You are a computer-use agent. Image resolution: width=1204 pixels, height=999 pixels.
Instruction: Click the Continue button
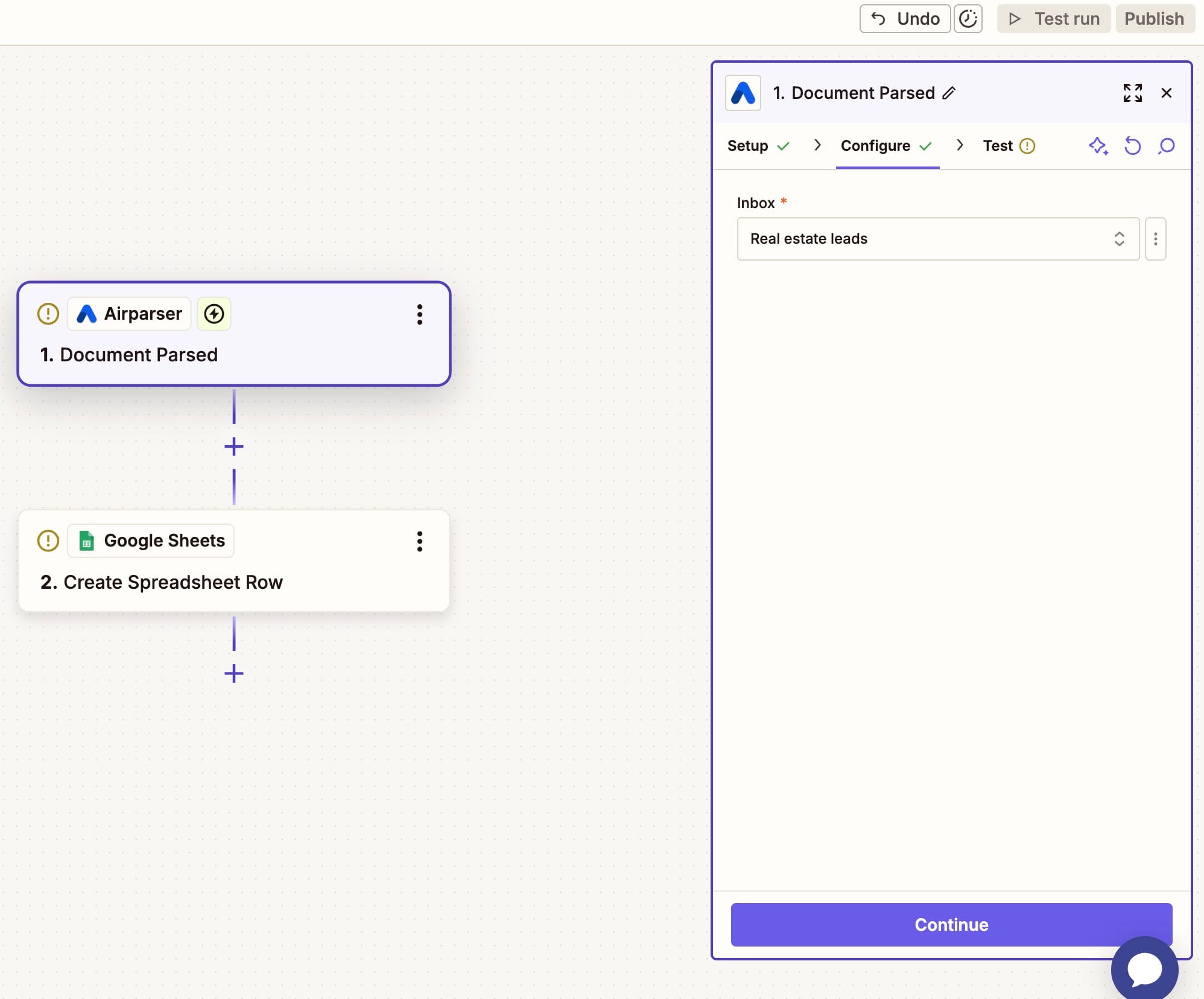951,924
